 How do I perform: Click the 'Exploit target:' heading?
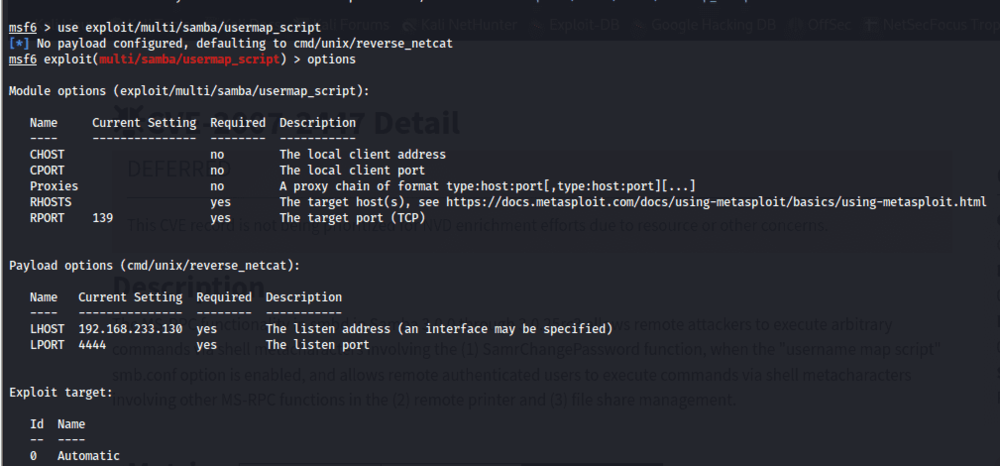pyautogui.click(x=61, y=392)
